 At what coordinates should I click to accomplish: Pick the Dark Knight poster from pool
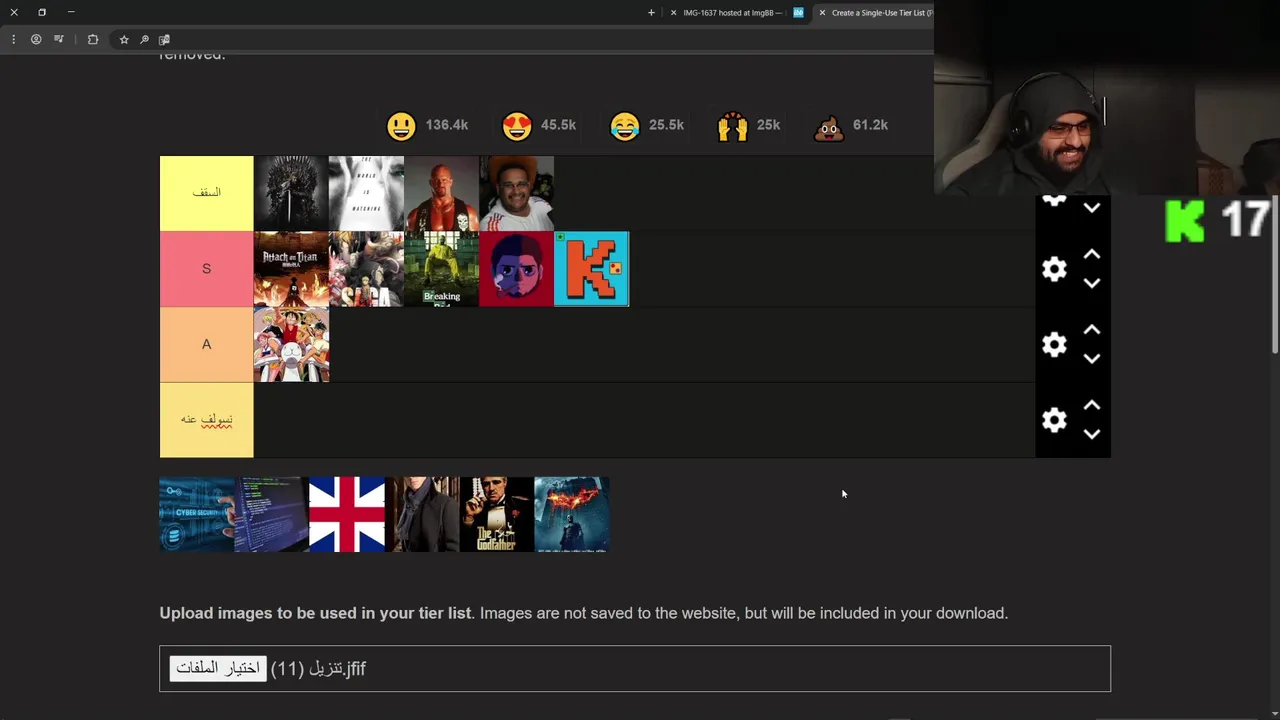point(572,514)
